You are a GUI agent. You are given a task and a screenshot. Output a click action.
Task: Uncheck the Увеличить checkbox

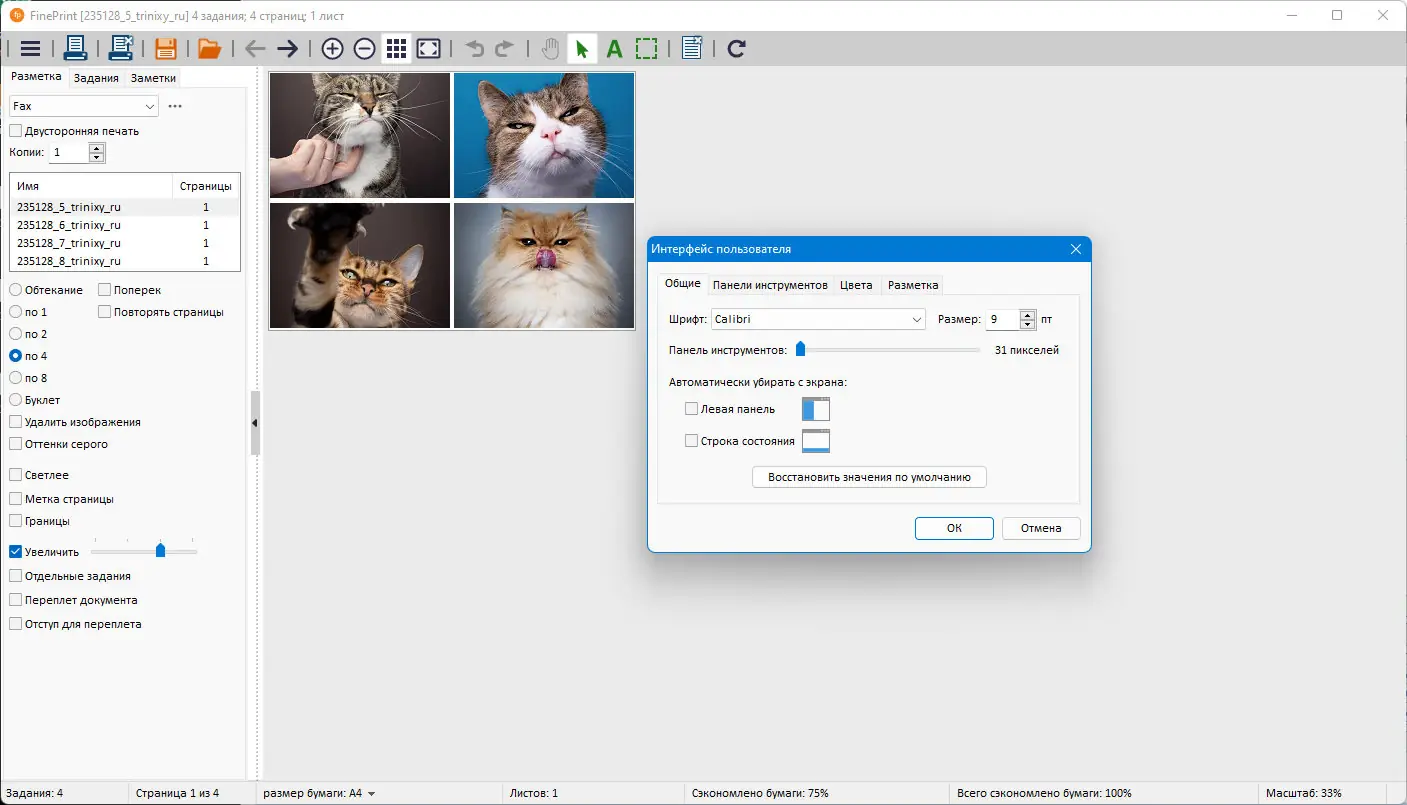coord(16,551)
